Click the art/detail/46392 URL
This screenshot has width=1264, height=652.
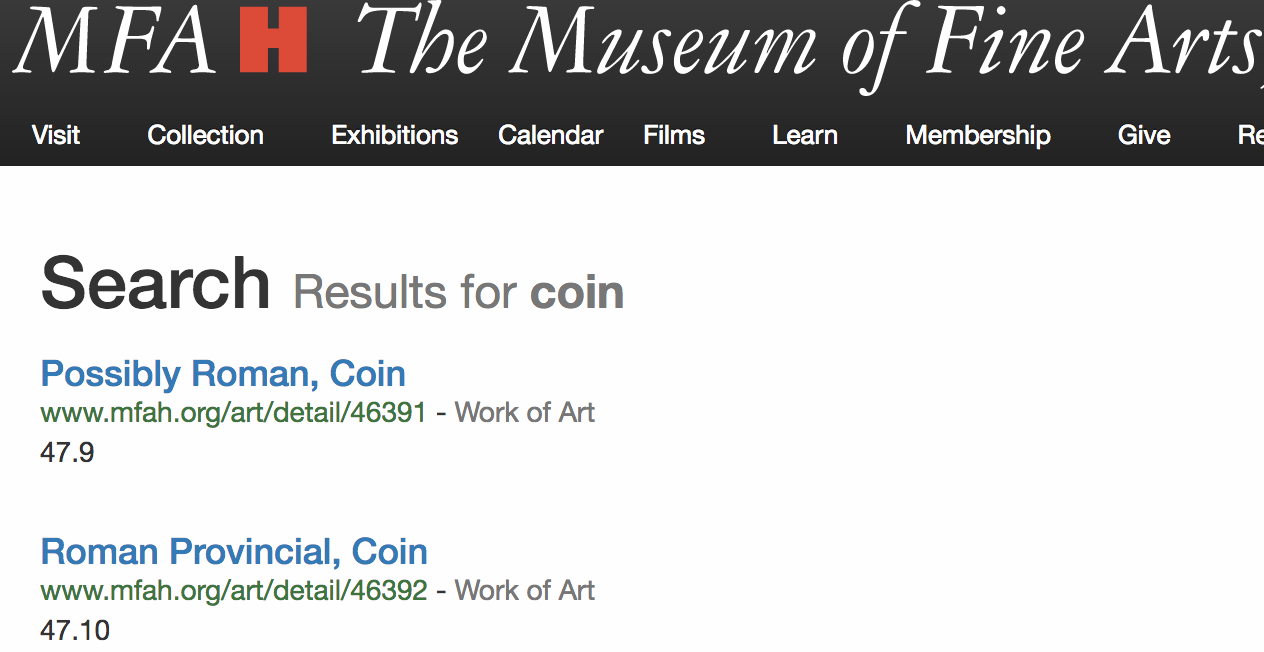pyautogui.click(x=234, y=590)
